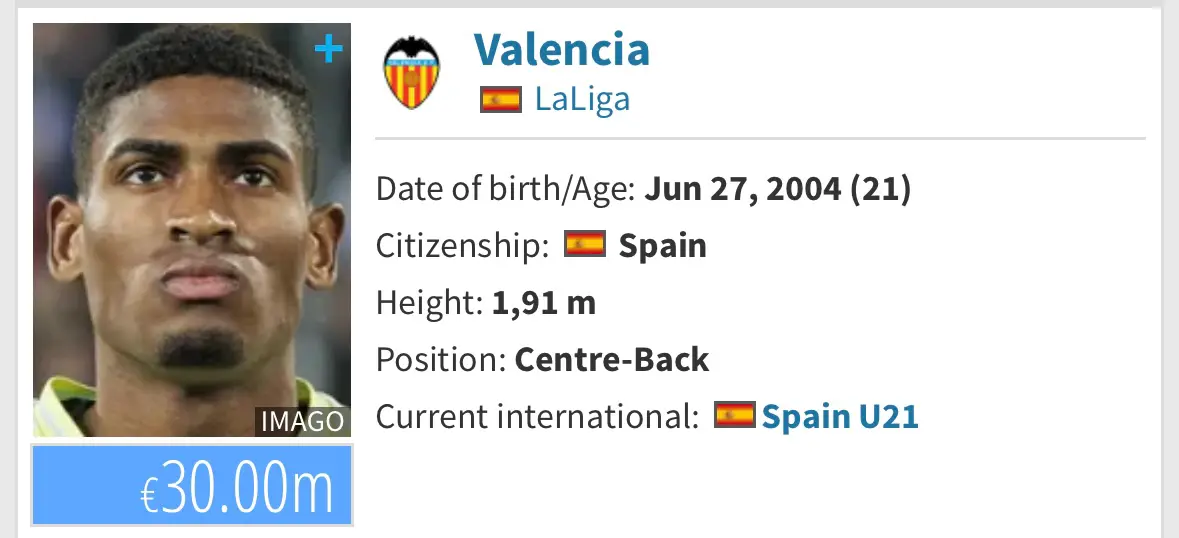1179x538 pixels.
Task: Open the Valencia club crest
Action: [411, 73]
